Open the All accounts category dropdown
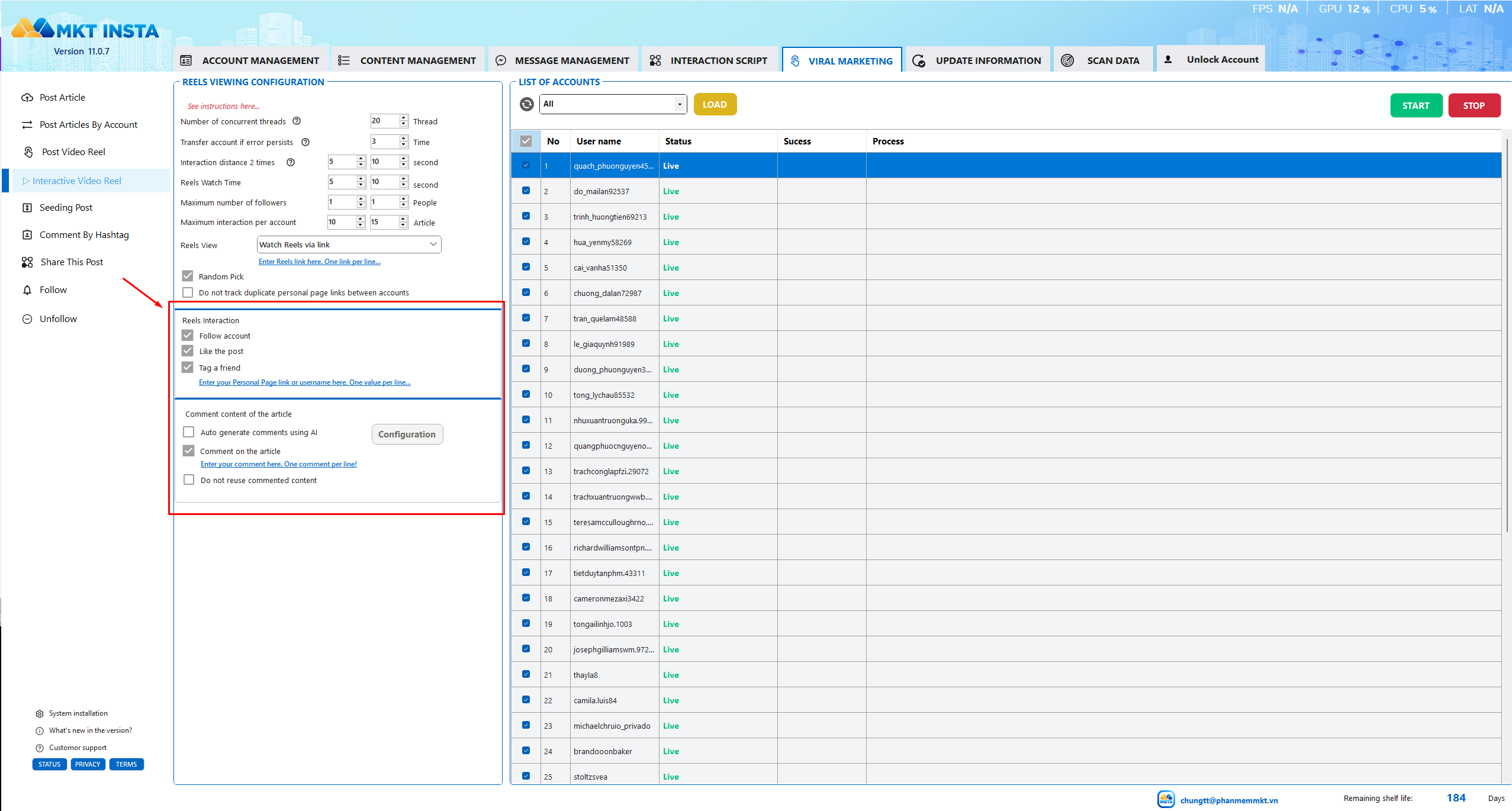Image resolution: width=1512 pixels, height=811 pixels. point(613,104)
